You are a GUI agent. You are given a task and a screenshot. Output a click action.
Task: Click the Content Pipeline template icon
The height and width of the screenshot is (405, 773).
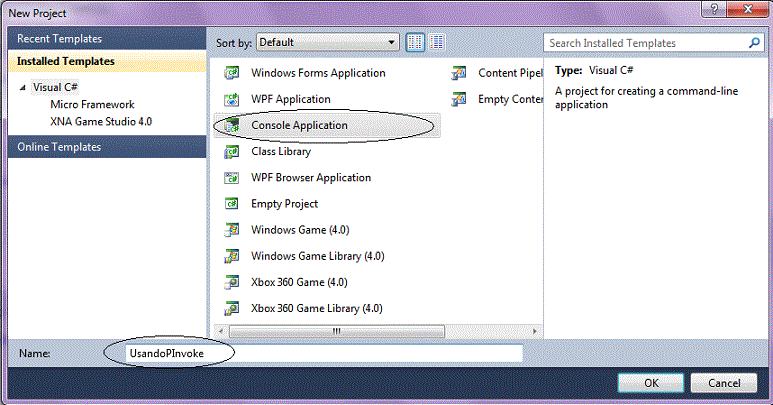[459, 73]
